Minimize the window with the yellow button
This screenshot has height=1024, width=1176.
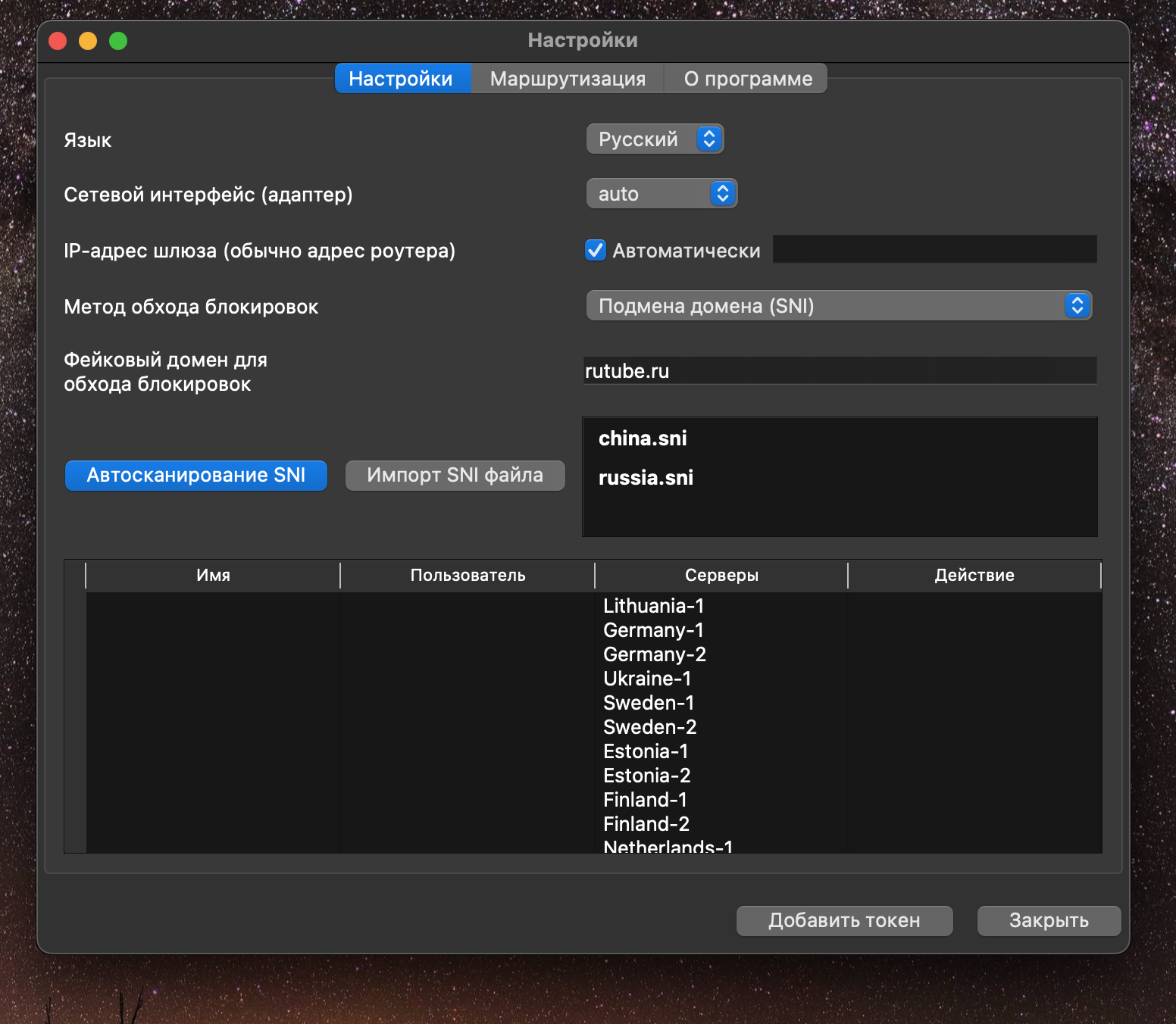88,41
